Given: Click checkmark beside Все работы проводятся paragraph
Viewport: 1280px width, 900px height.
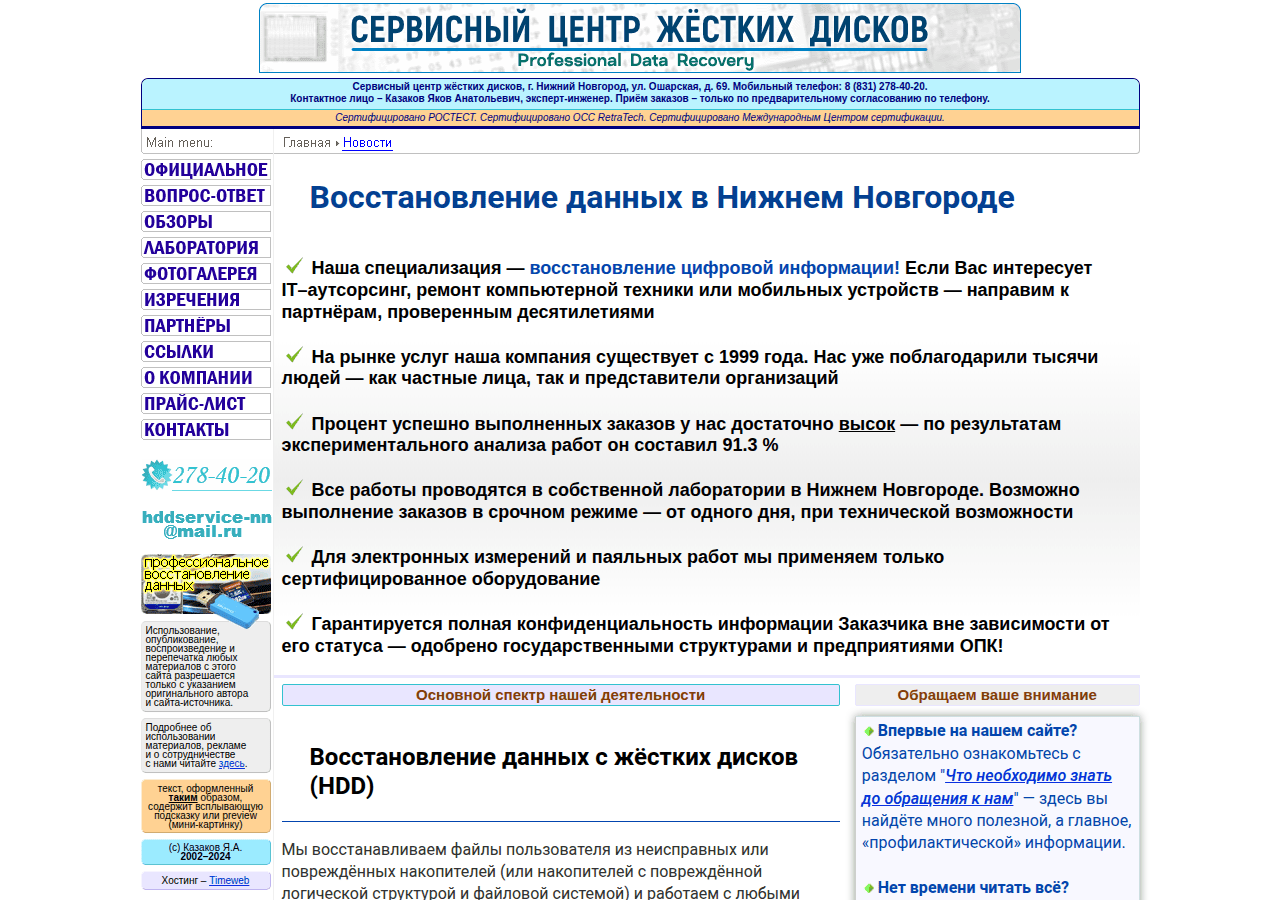Looking at the screenshot, I should point(294,488).
